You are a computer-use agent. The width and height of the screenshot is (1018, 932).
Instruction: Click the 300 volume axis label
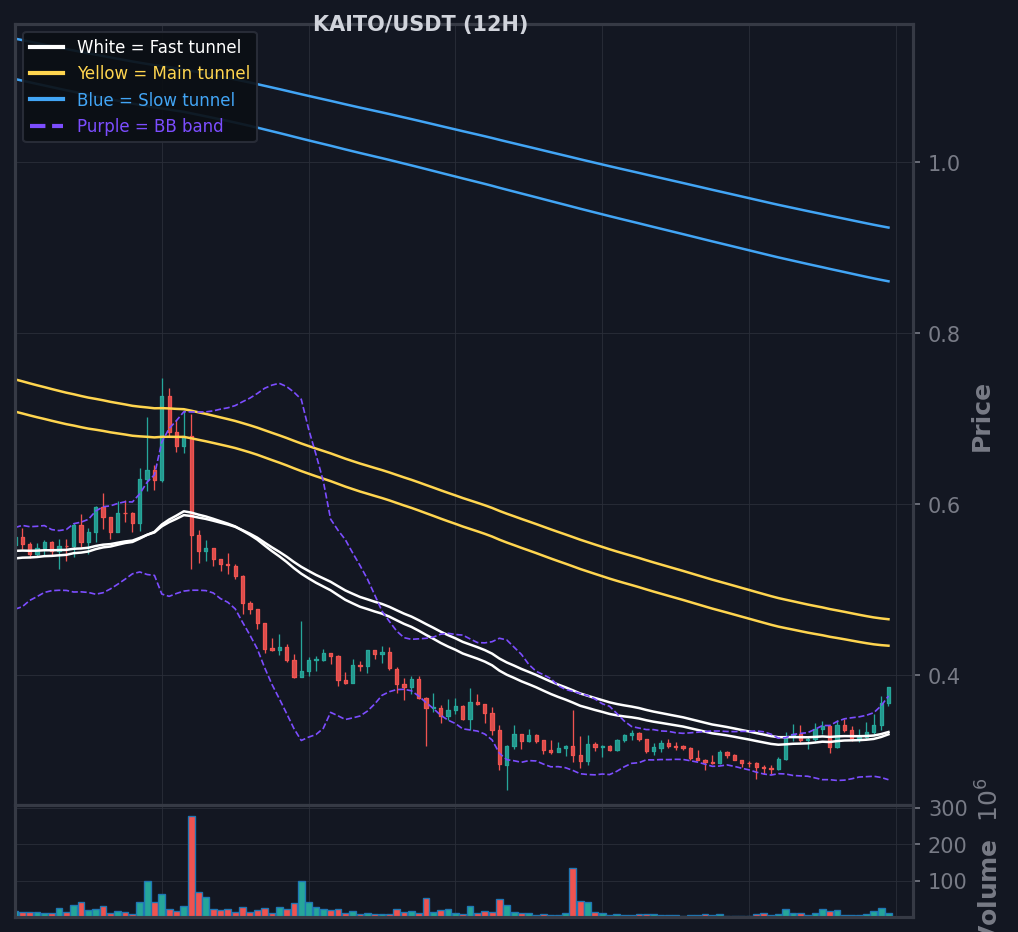(948, 809)
